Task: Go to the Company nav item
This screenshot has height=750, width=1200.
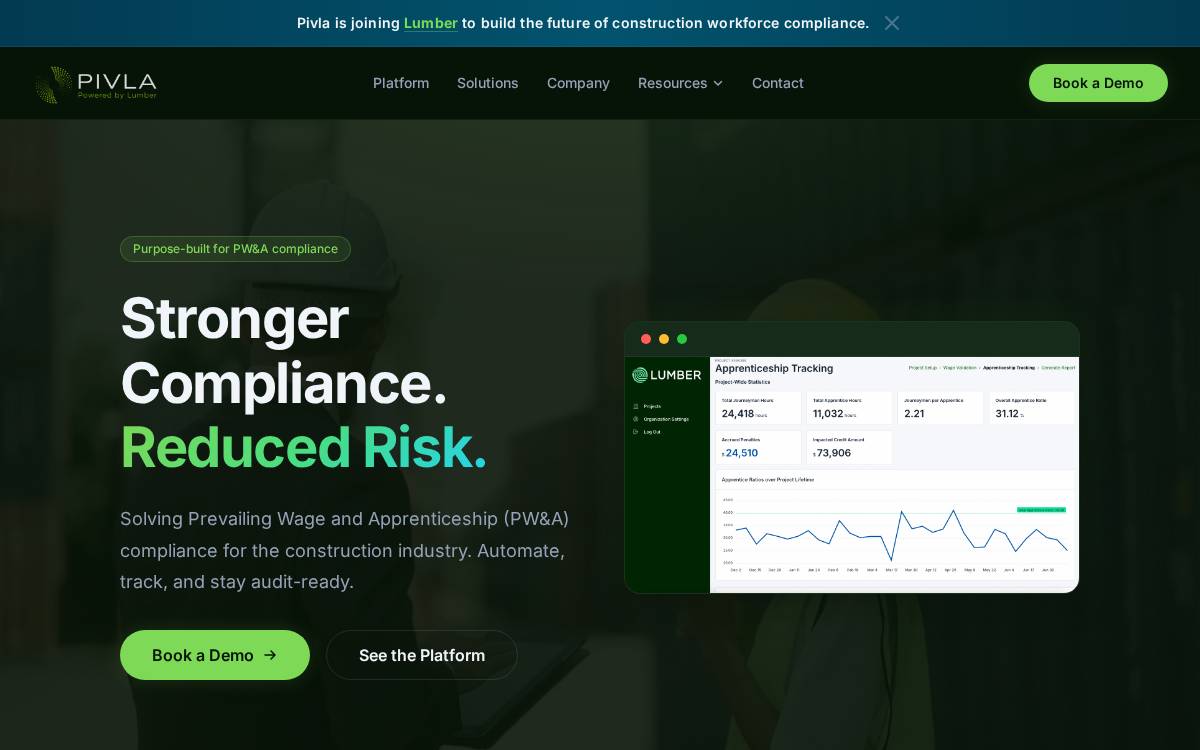Action: pyautogui.click(x=578, y=83)
